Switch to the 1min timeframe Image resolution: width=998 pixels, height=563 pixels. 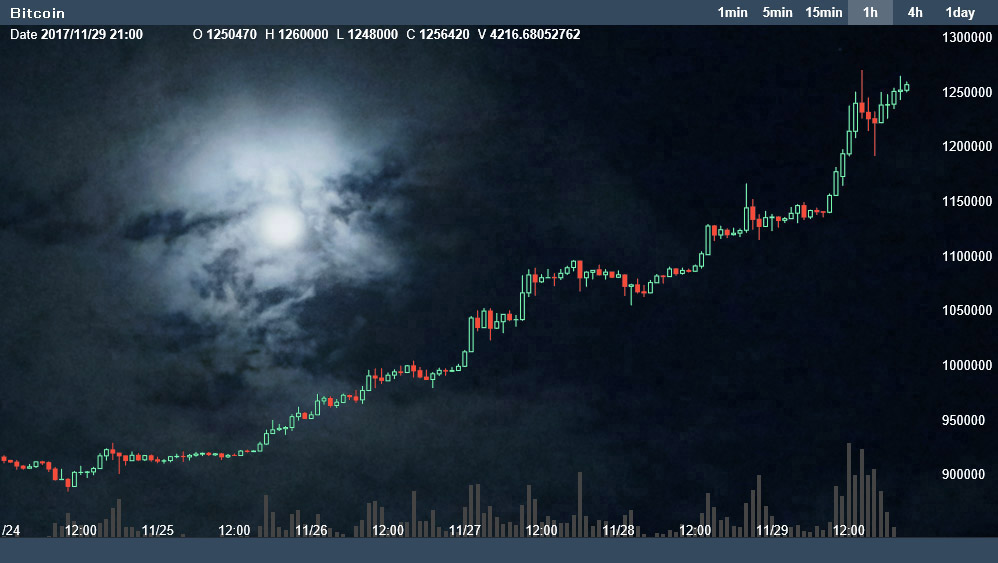(x=732, y=13)
